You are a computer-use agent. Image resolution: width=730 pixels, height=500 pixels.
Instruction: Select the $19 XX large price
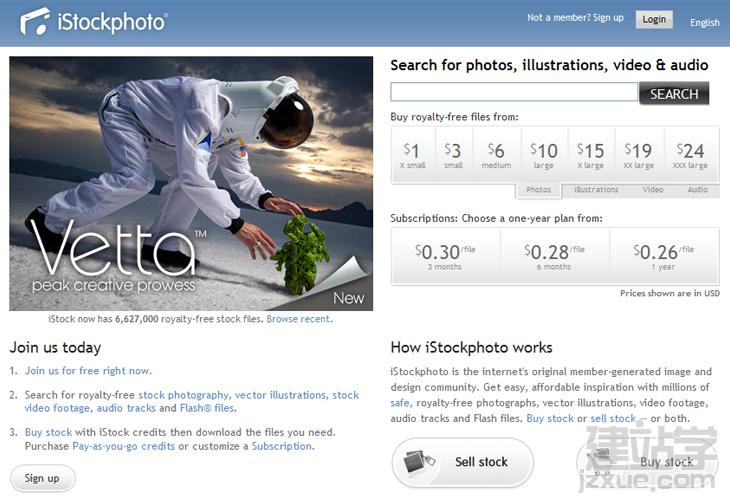pyautogui.click(x=639, y=155)
